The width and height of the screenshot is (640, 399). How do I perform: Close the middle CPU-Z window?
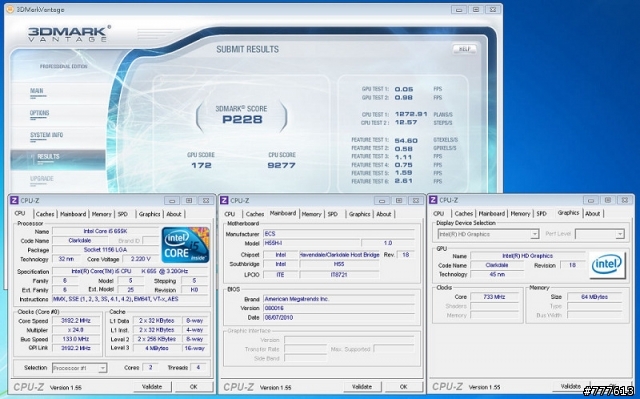(x=416, y=201)
